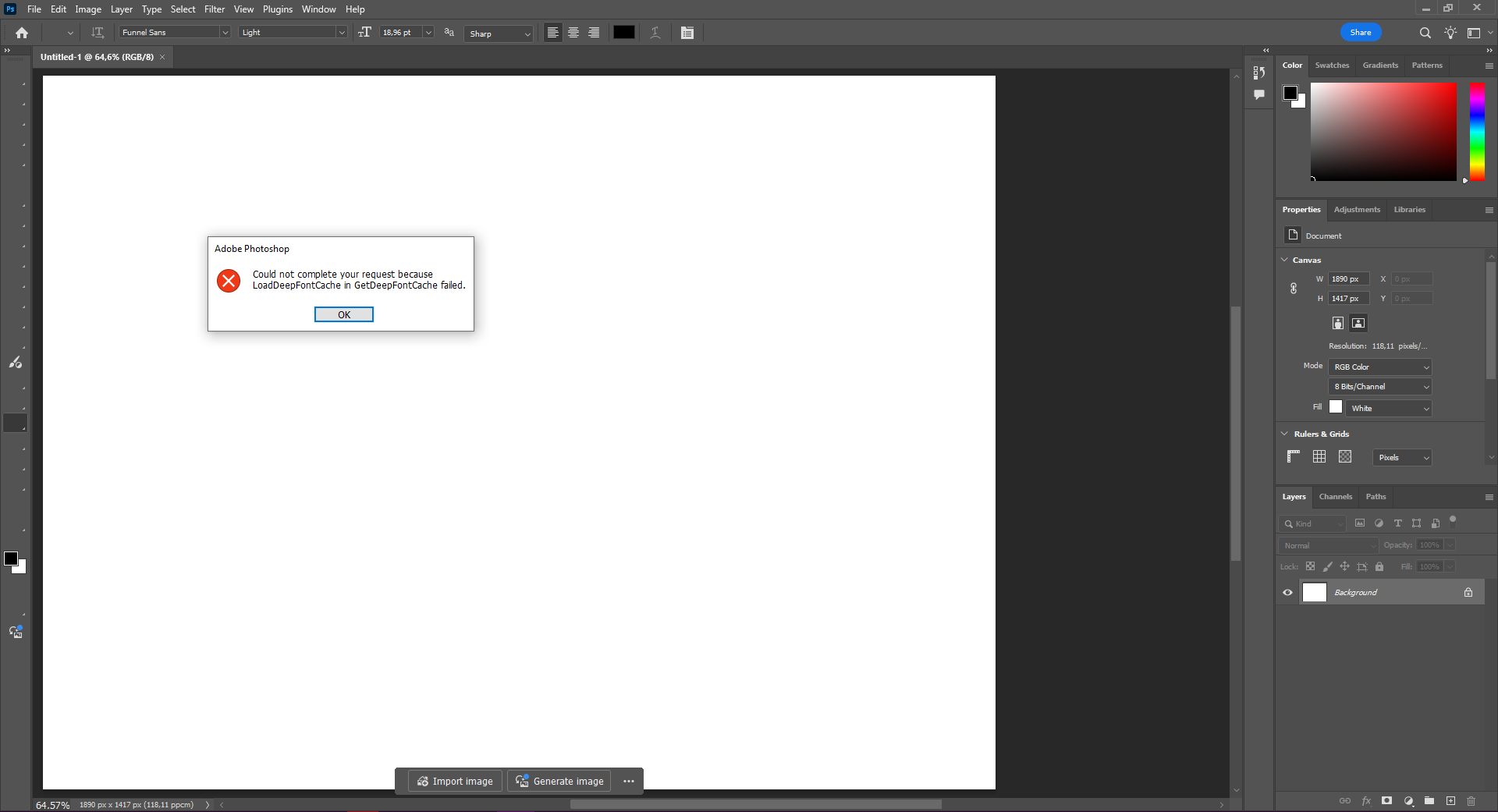Open the warp text options
Viewport: 1498px width, 812px height.
tap(655, 33)
